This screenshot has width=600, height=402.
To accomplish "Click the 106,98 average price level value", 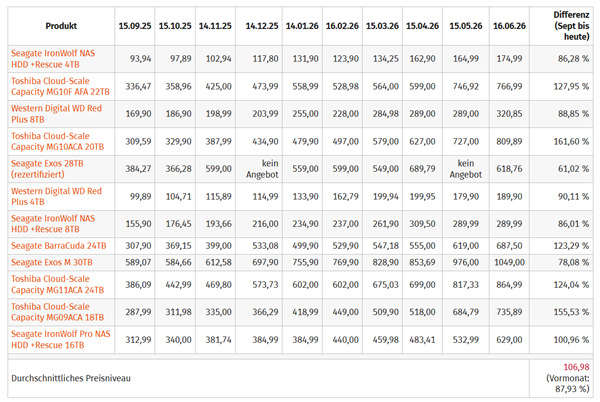I will [576, 367].
